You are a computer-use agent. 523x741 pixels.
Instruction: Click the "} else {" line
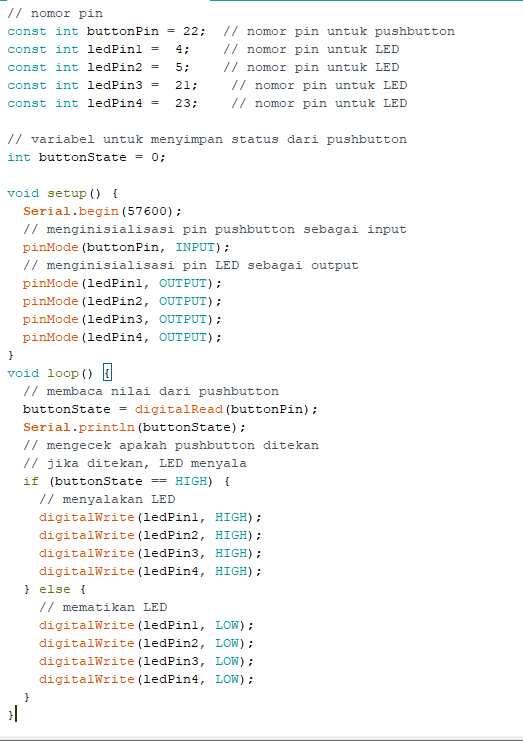pos(55,589)
